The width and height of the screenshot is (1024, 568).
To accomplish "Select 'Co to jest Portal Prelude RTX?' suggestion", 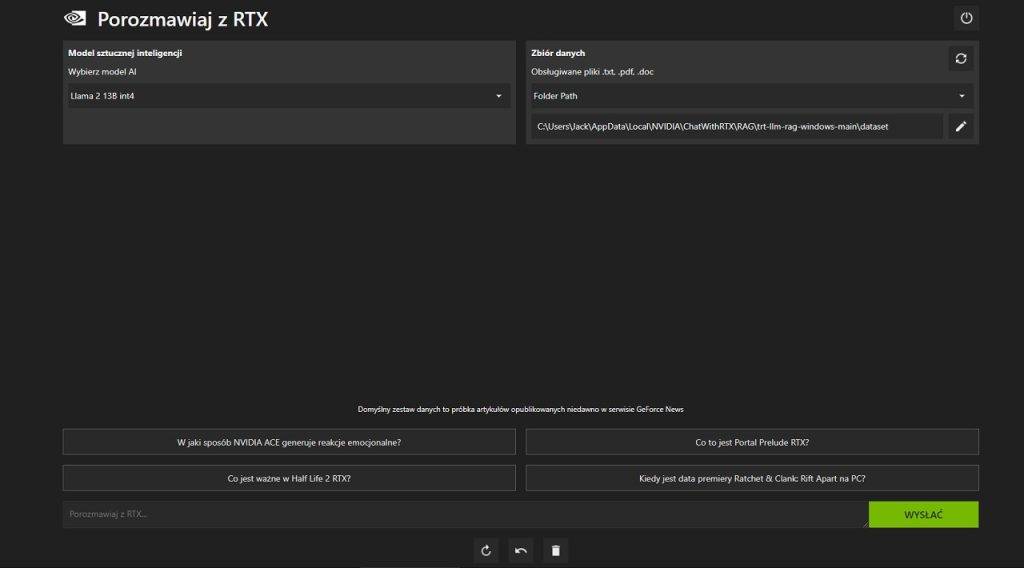I will [752, 442].
